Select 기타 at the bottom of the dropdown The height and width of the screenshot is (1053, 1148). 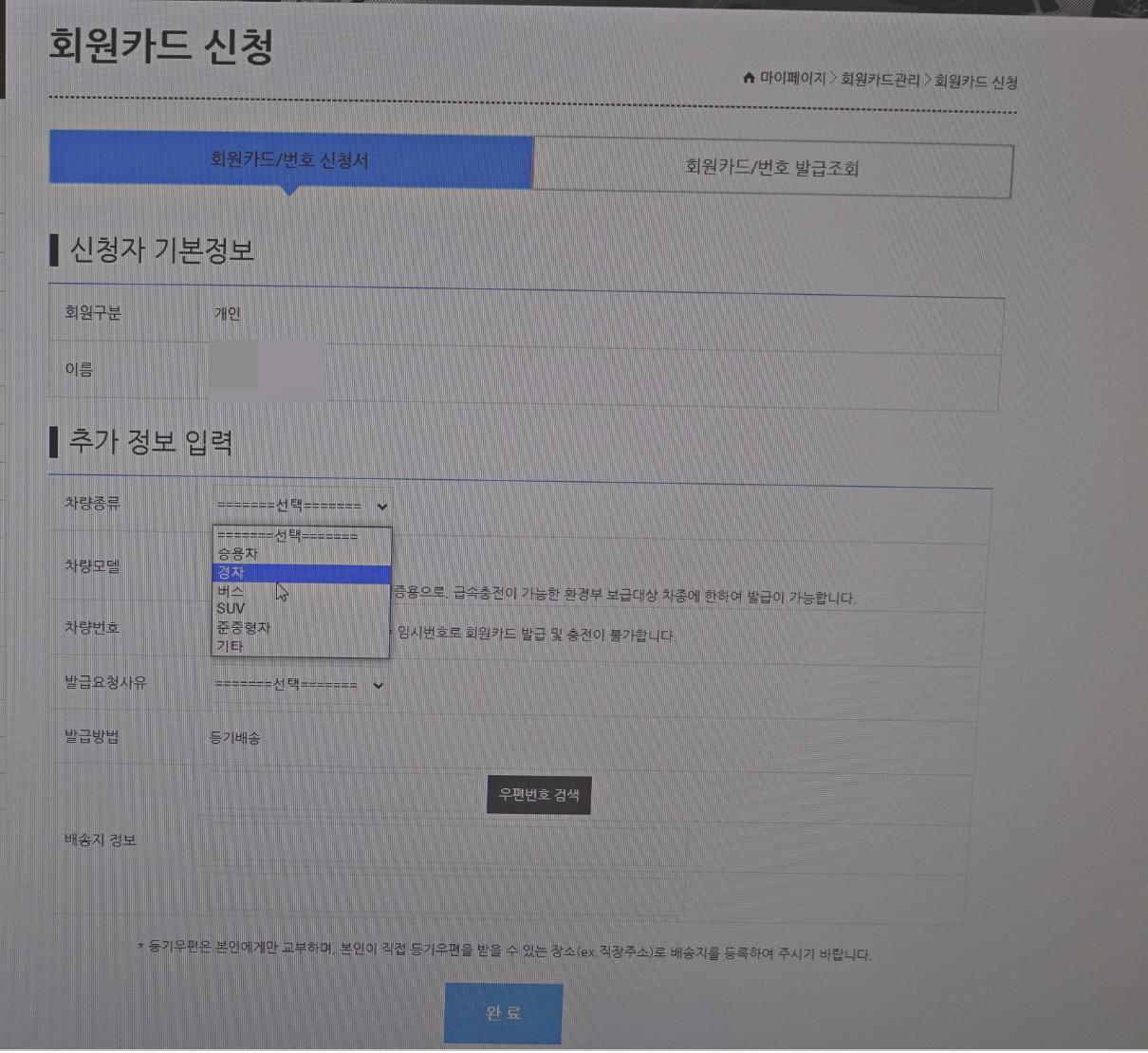pos(285,646)
